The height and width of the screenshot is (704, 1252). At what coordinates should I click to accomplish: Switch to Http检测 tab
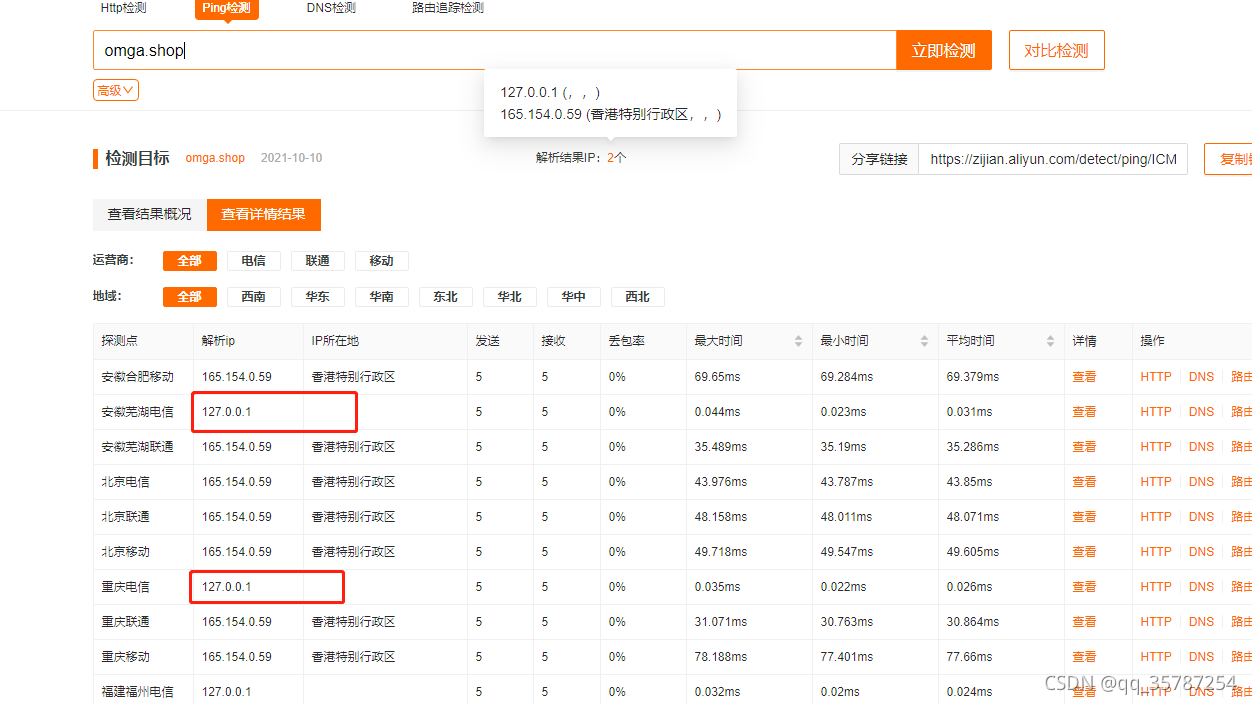click(x=123, y=8)
